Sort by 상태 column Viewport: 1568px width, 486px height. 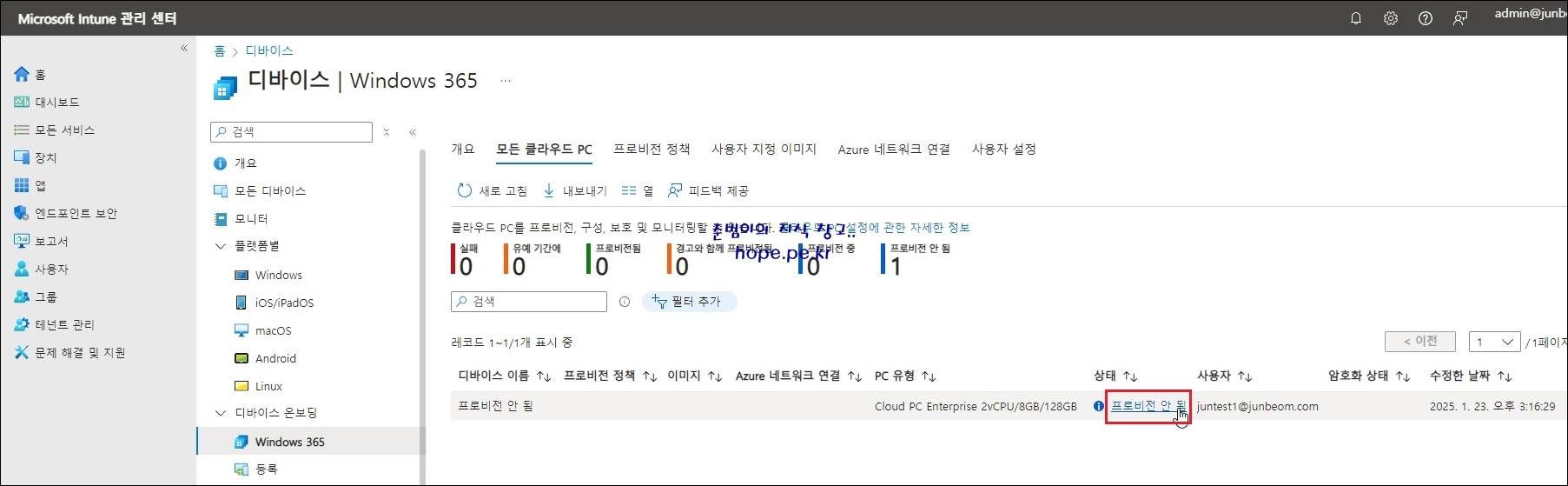pyautogui.click(x=1115, y=376)
